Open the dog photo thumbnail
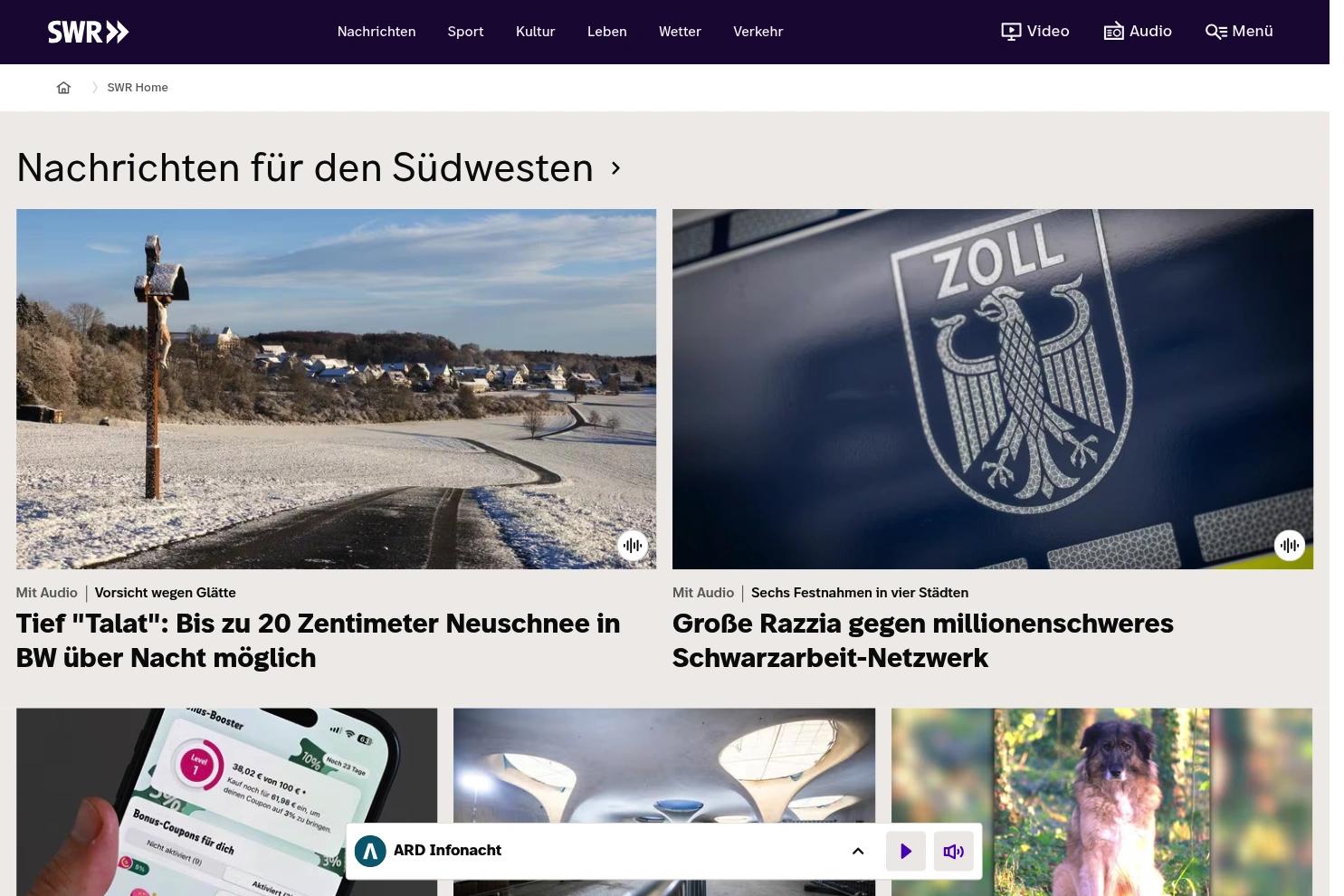The width and height of the screenshot is (1344, 896). click(1101, 802)
